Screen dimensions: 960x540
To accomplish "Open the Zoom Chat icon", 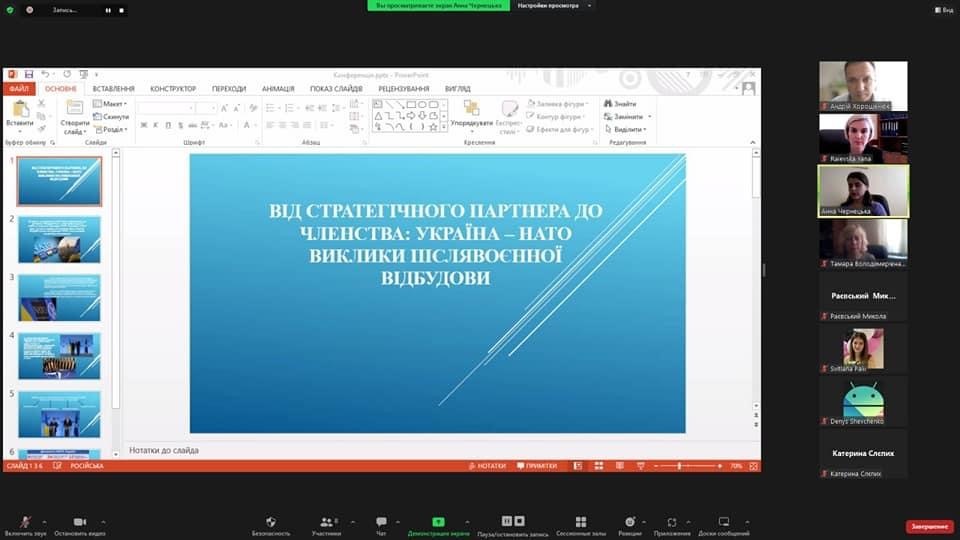I will (x=381, y=522).
